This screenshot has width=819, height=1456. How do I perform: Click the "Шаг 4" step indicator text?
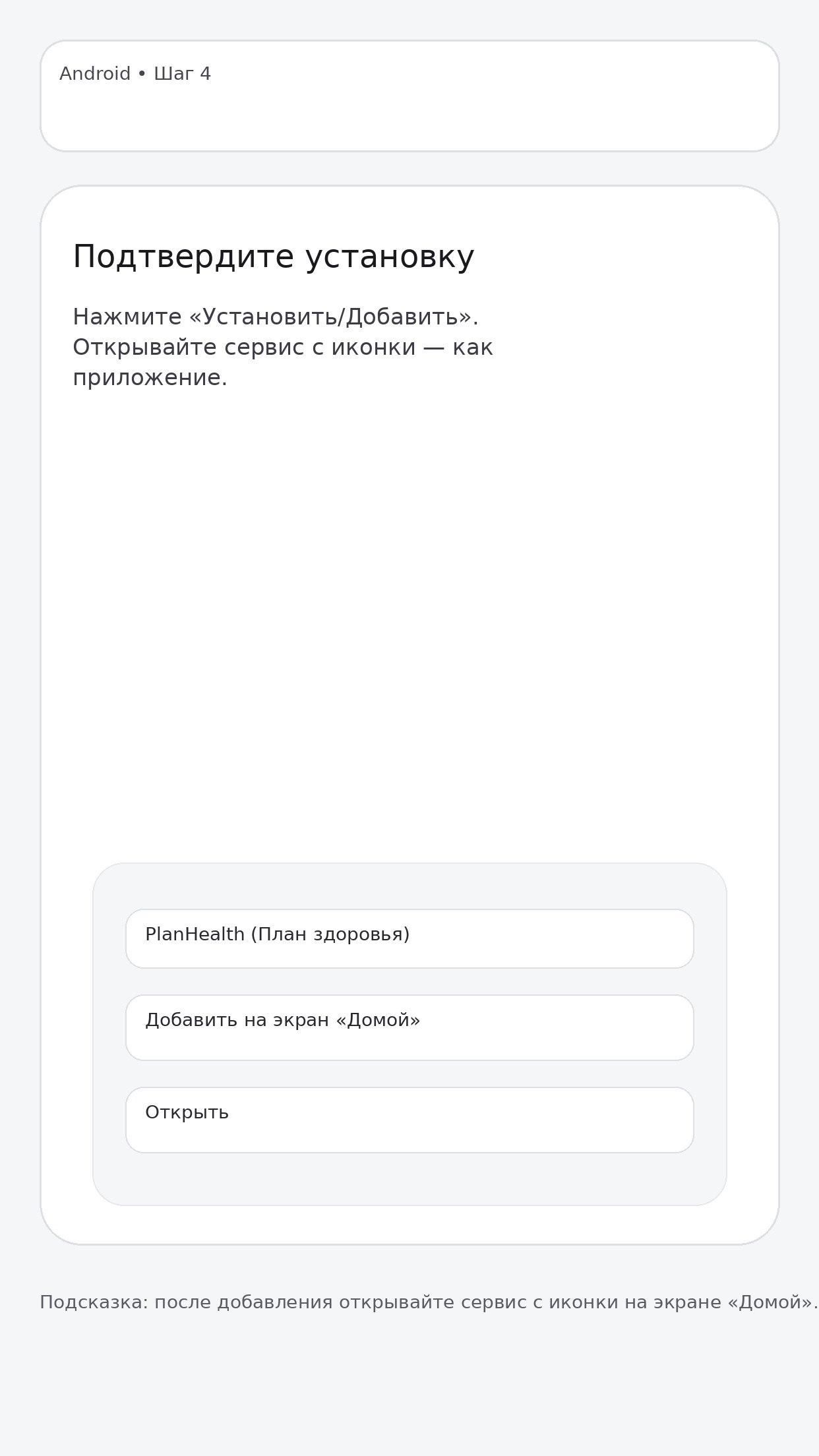pyautogui.click(x=182, y=74)
